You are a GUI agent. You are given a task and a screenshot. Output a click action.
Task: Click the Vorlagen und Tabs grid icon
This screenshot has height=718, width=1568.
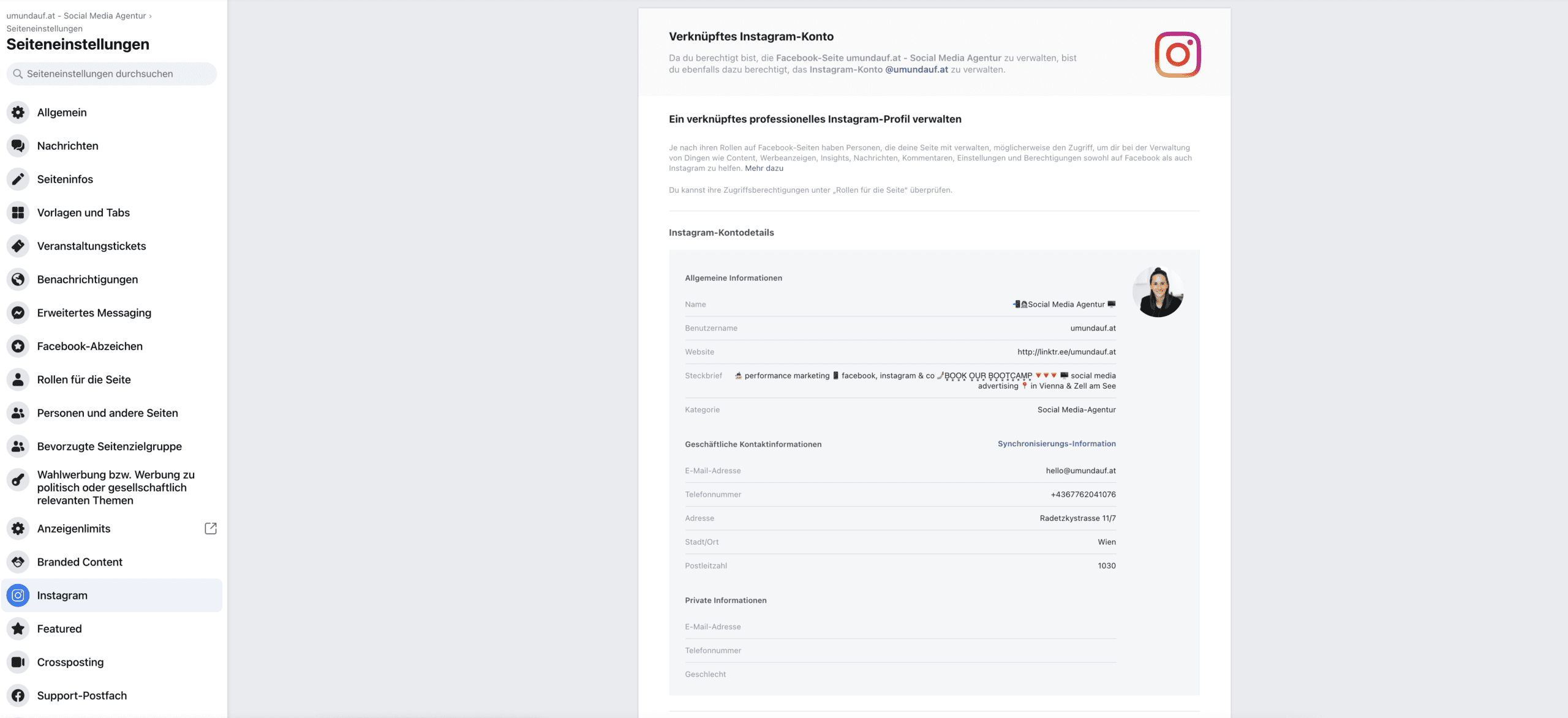[18, 212]
